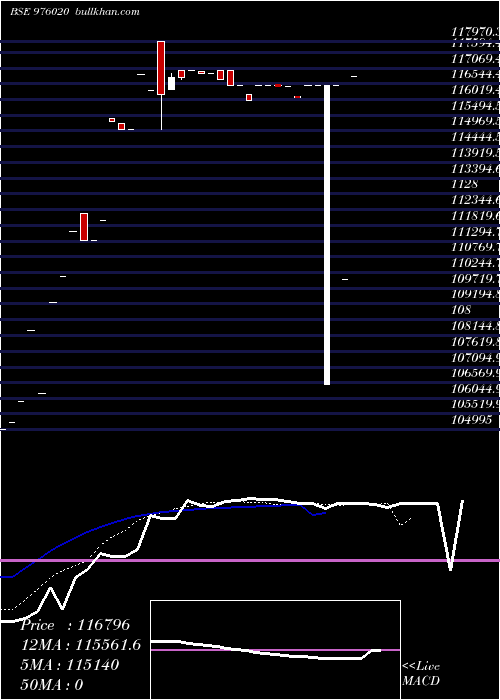Select the 106569.9 price axis label
The width and height of the screenshot is (500, 700).
click(475, 373)
